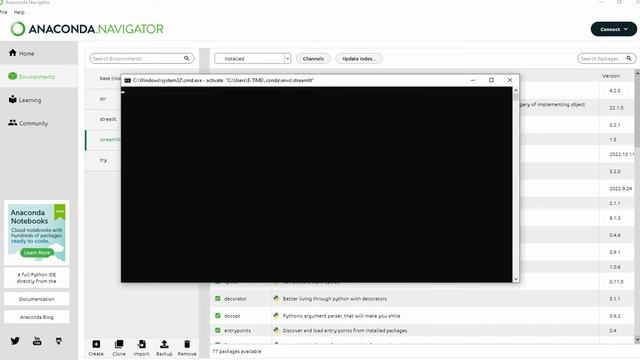This screenshot has width=640, height=360.
Task: Open the Learning sidebar icon
Action: [13, 99]
